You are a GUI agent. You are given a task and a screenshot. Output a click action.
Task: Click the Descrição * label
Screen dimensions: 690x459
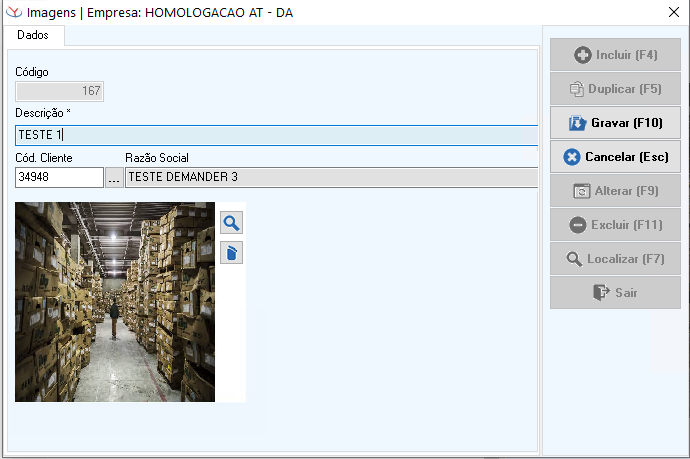pyautogui.click(x=43, y=113)
